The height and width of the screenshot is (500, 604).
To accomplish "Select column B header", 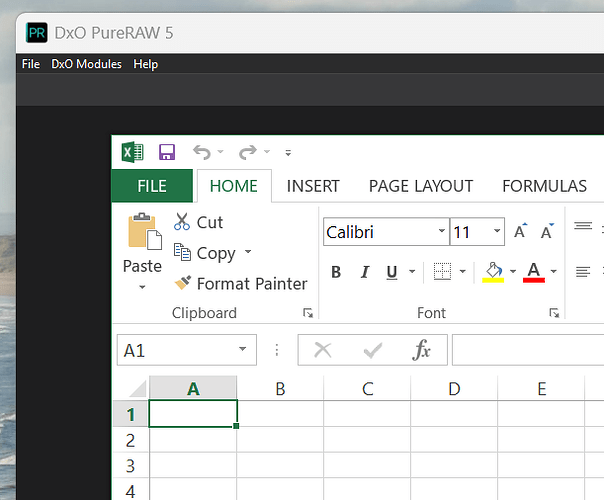I will click(x=280, y=389).
